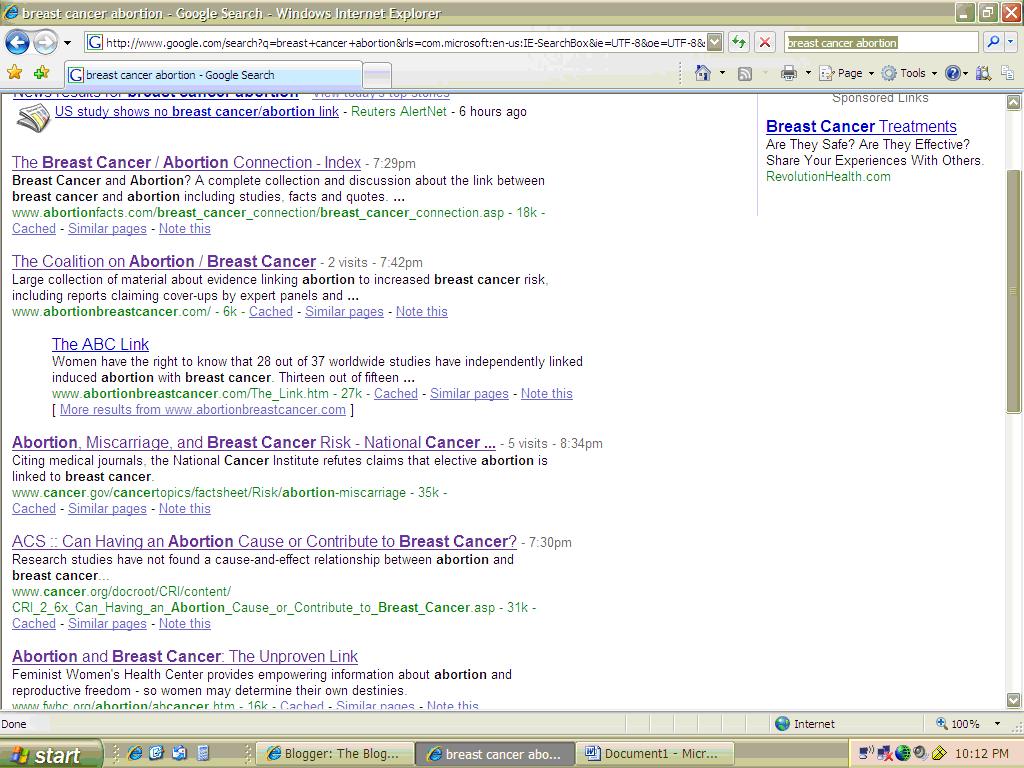
Task: Expand the address bar history dropdown
Action: tap(714, 43)
